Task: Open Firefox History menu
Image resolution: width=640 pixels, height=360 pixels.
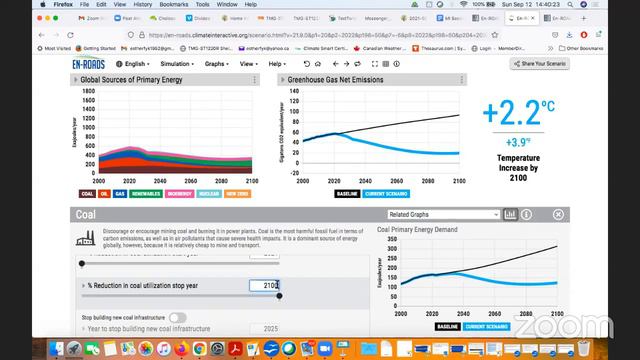Action: click(x=143, y=4)
